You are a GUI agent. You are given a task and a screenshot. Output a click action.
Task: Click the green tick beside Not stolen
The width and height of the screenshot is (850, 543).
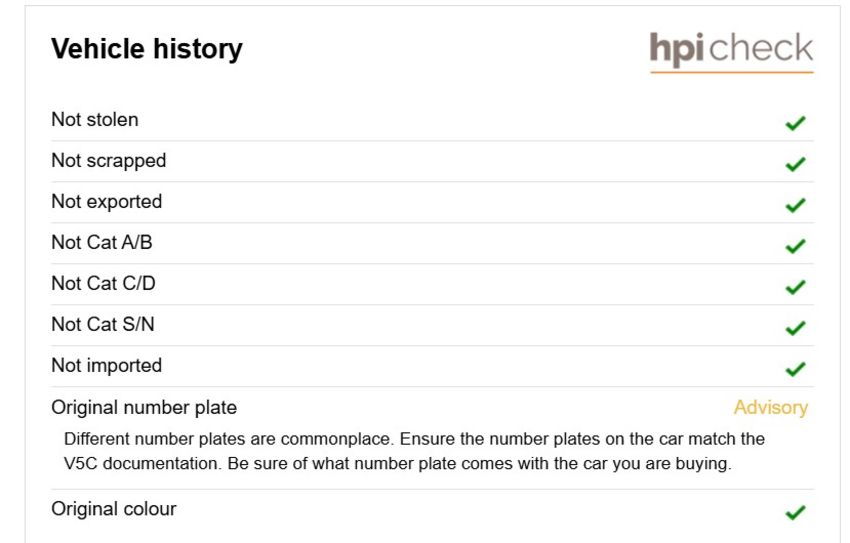click(x=795, y=123)
